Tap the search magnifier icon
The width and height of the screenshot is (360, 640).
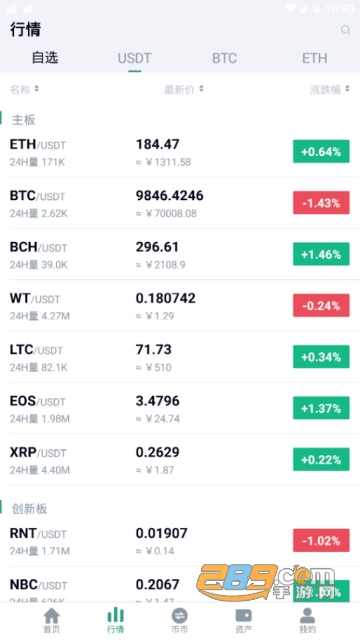tap(345, 29)
